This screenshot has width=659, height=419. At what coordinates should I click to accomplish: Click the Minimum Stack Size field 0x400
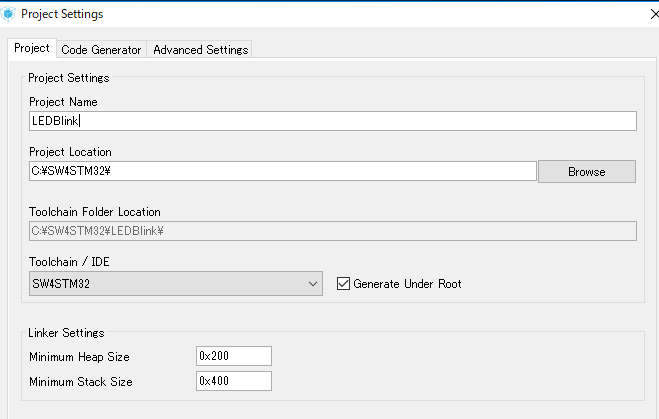[x=234, y=381]
